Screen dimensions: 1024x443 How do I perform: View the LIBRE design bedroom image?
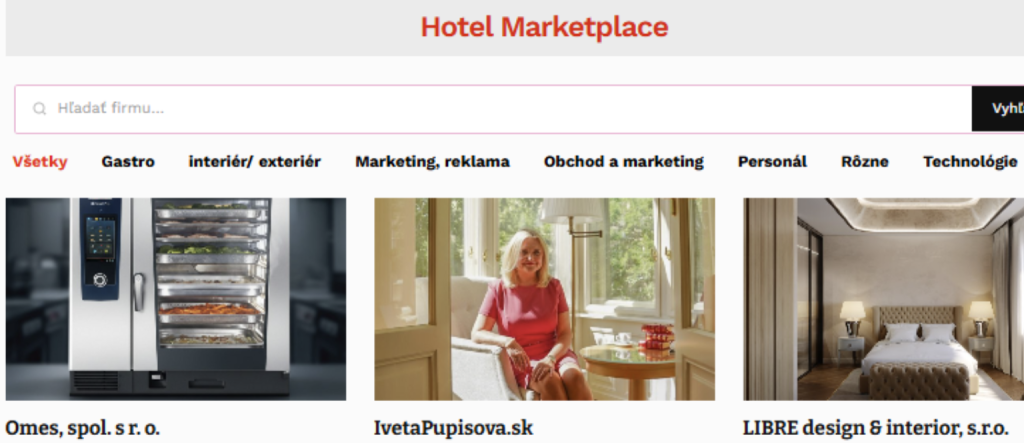point(884,299)
